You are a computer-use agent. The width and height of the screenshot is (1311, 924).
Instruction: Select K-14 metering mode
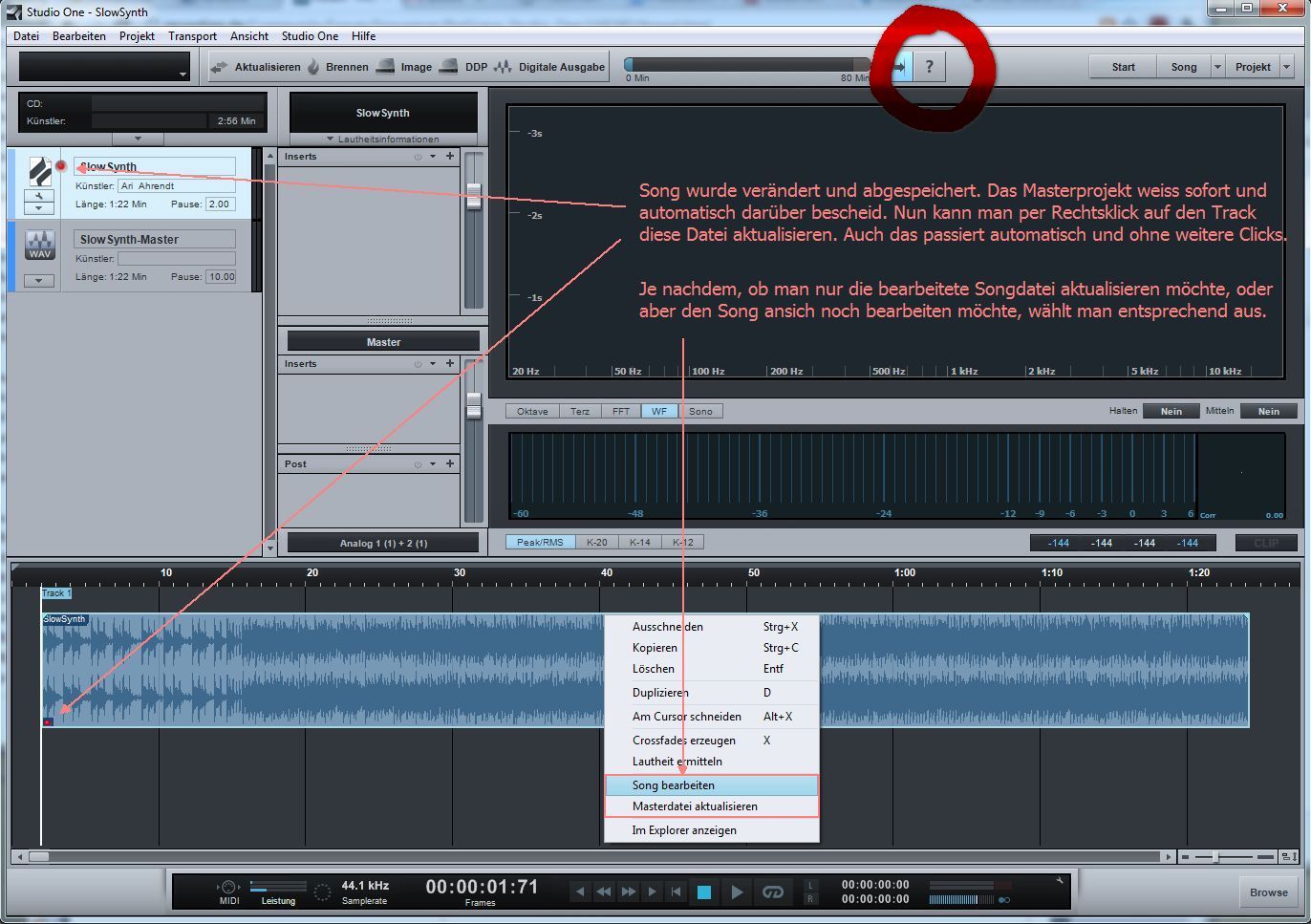(x=640, y=542)
